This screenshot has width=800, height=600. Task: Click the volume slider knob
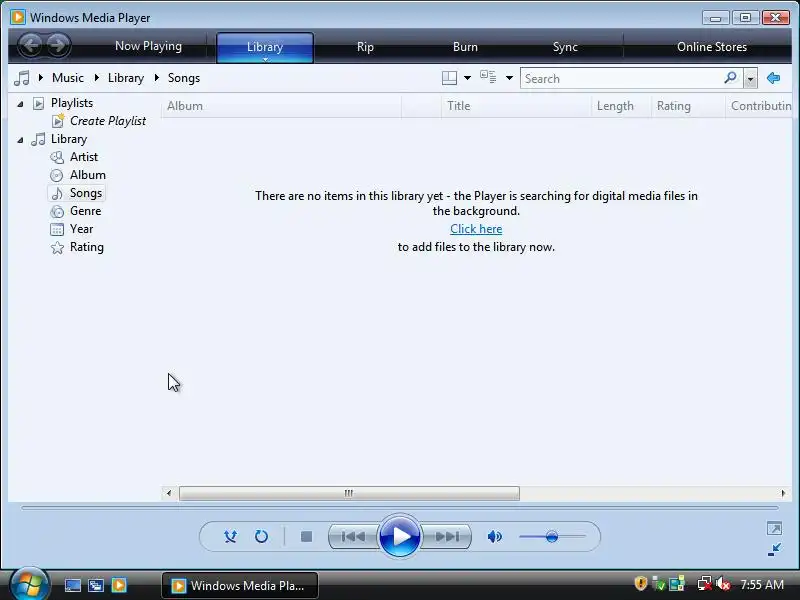tap(552, 537)
